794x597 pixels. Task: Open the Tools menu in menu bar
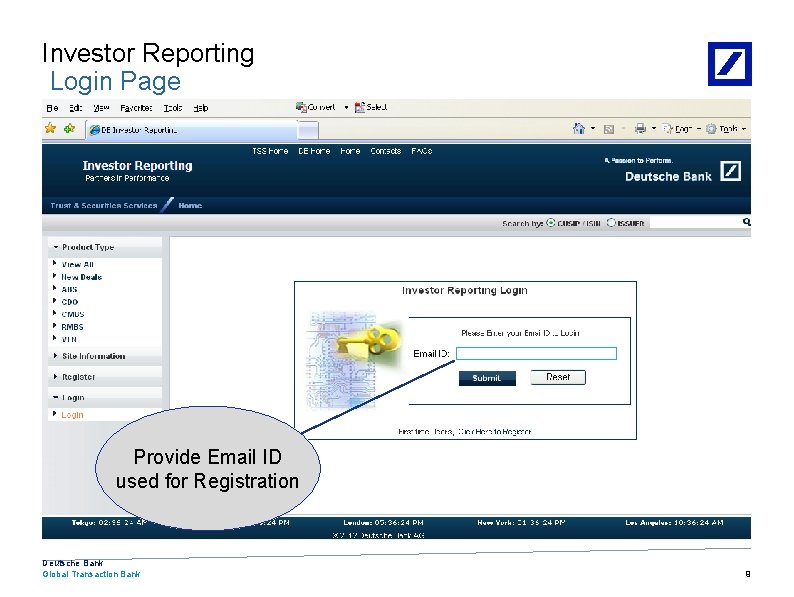(x=173, y=108)
